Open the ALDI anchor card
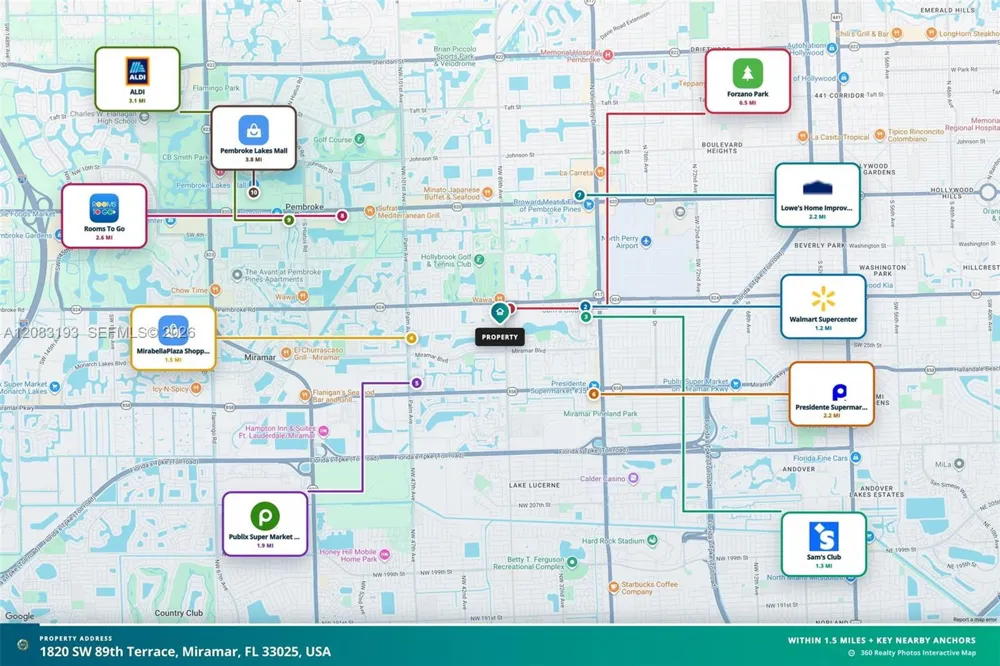1000x666 pixels. click(137, 79)
